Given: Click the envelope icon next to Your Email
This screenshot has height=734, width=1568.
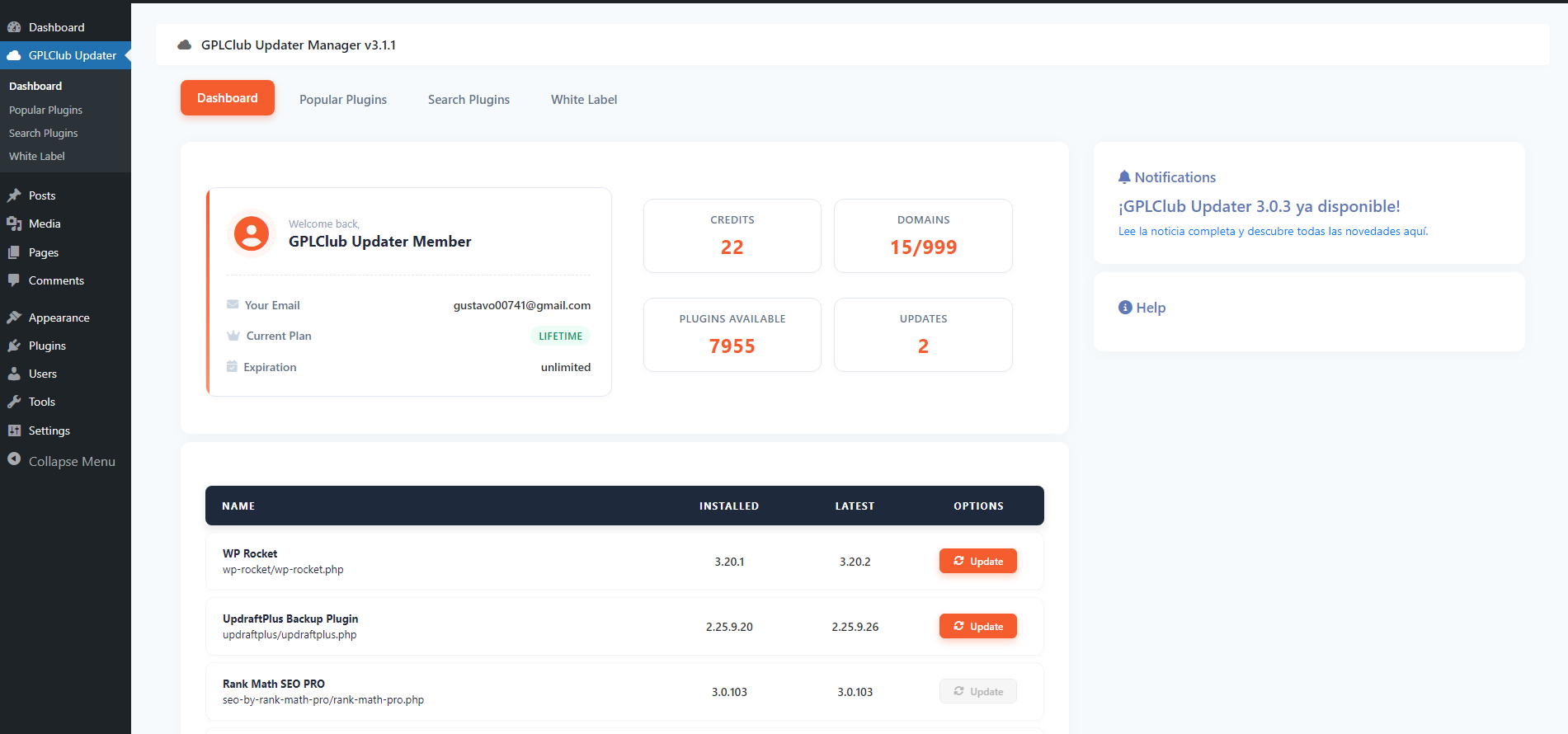Looking at the screenshot, I should [233, 304].
